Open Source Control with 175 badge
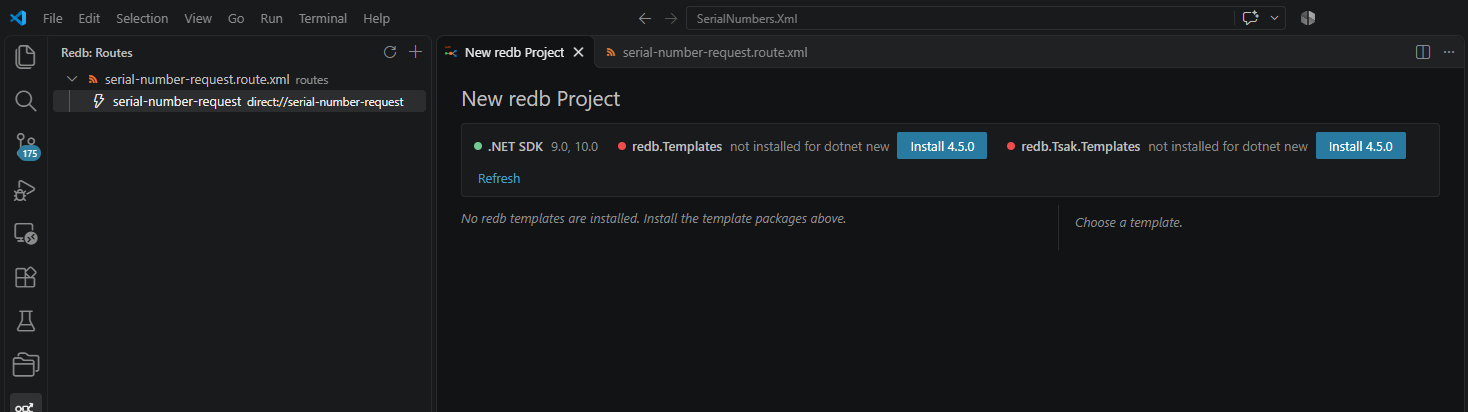1468x412 pixels. click(x=25, y=145)
